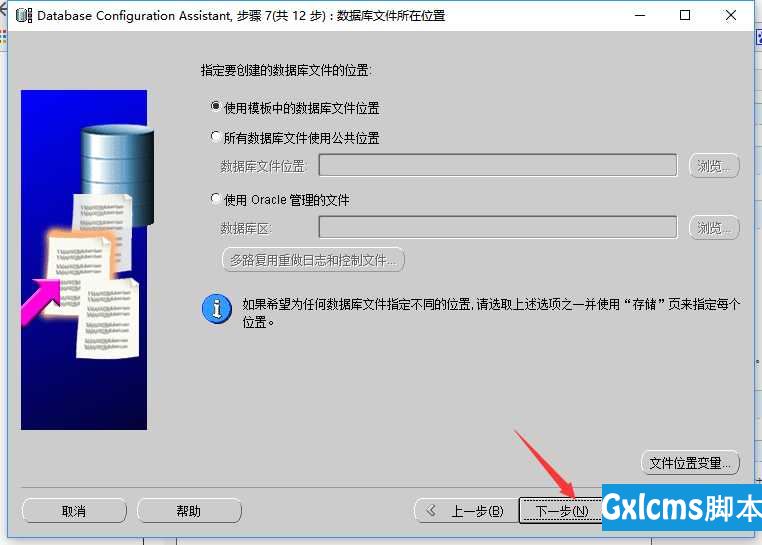Image resolution: width=762 pixels, height=545 pixels.
Task: Click the blue information icon
Action: tap(217, 309)
